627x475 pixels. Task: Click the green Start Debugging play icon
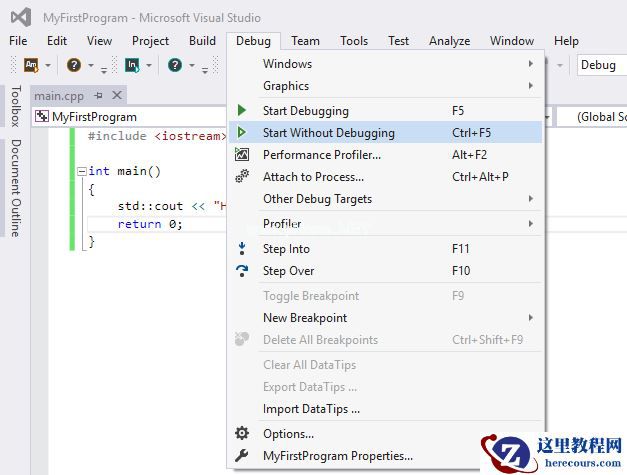[242, 110]
